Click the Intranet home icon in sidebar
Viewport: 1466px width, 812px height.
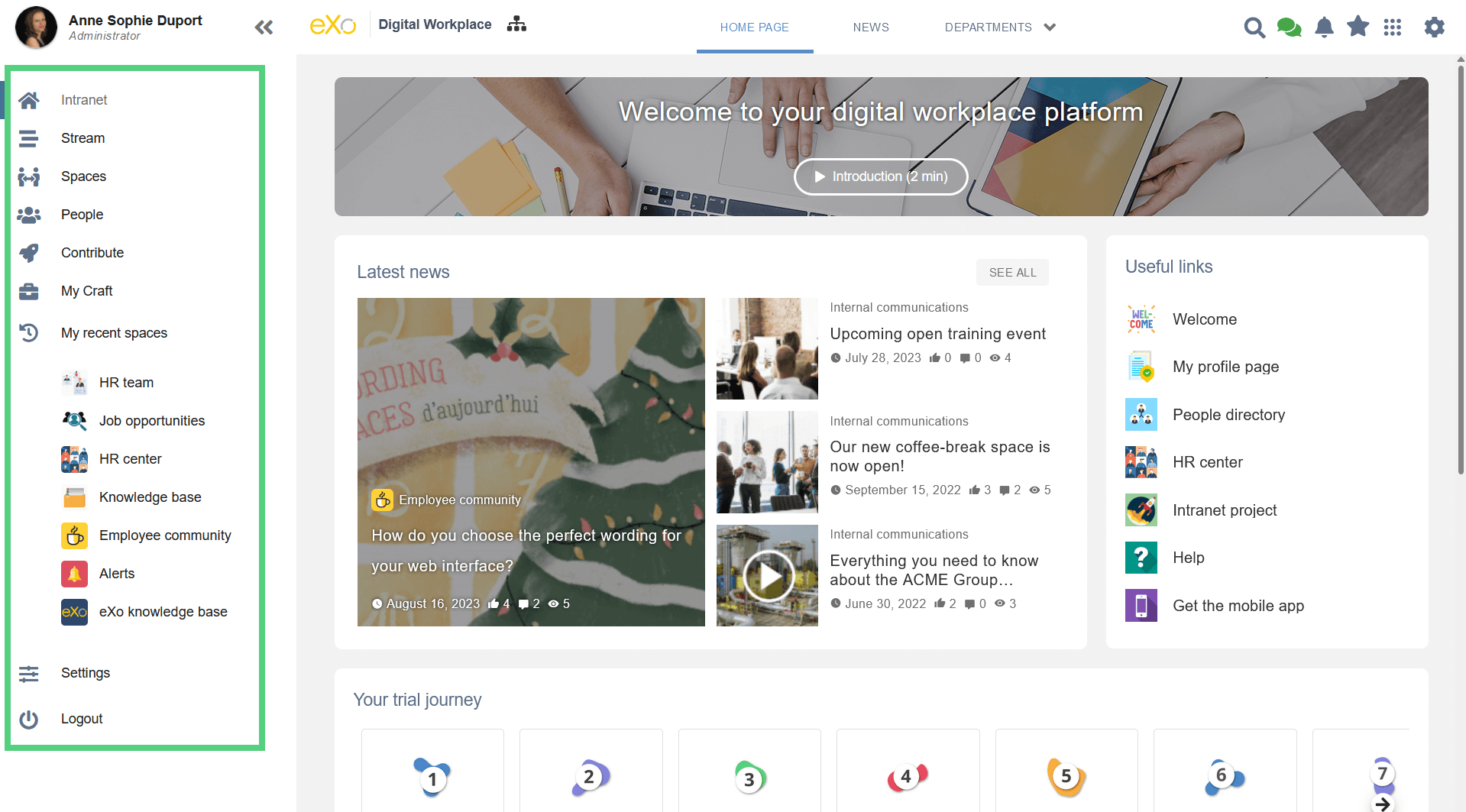[29, 100]
